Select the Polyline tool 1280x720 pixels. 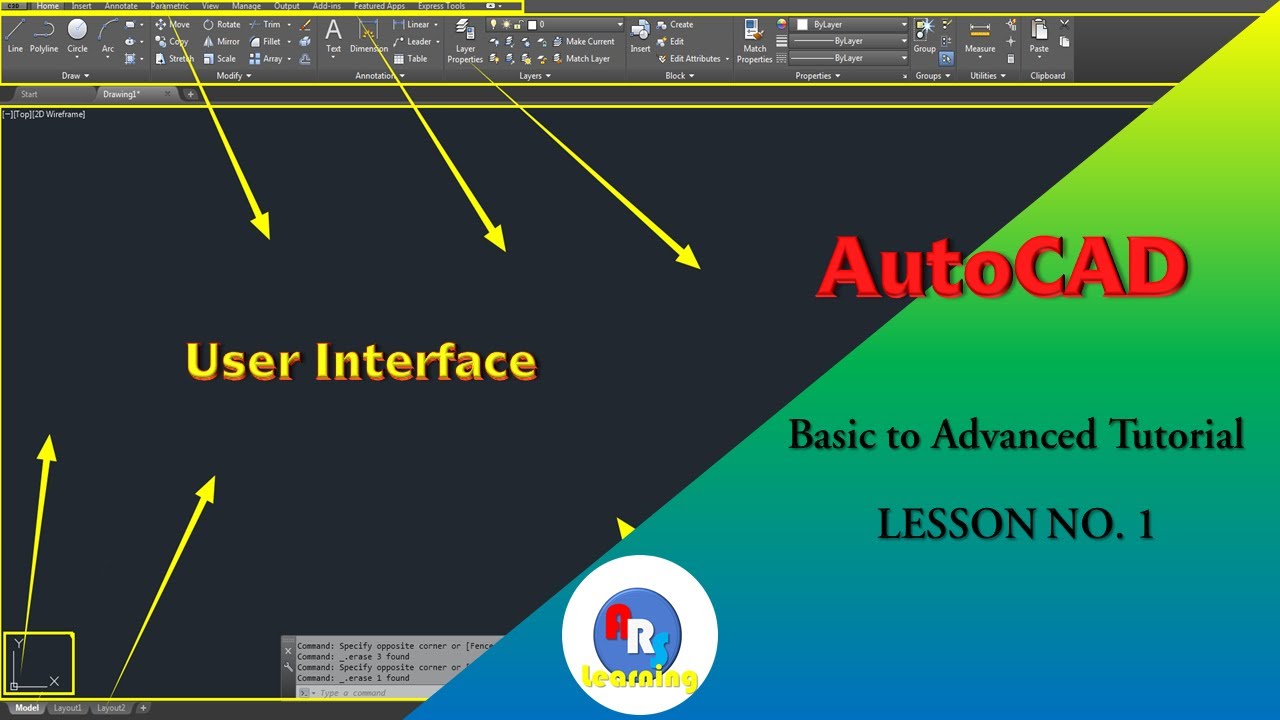(44, 36)
